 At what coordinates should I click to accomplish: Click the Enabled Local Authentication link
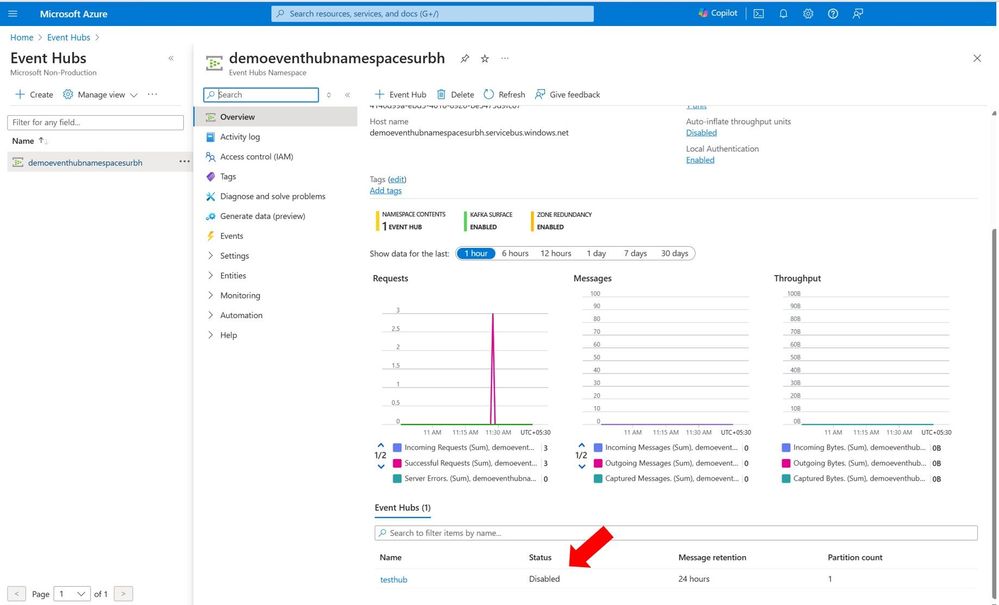pyautogui.click(x=700, y=160)
